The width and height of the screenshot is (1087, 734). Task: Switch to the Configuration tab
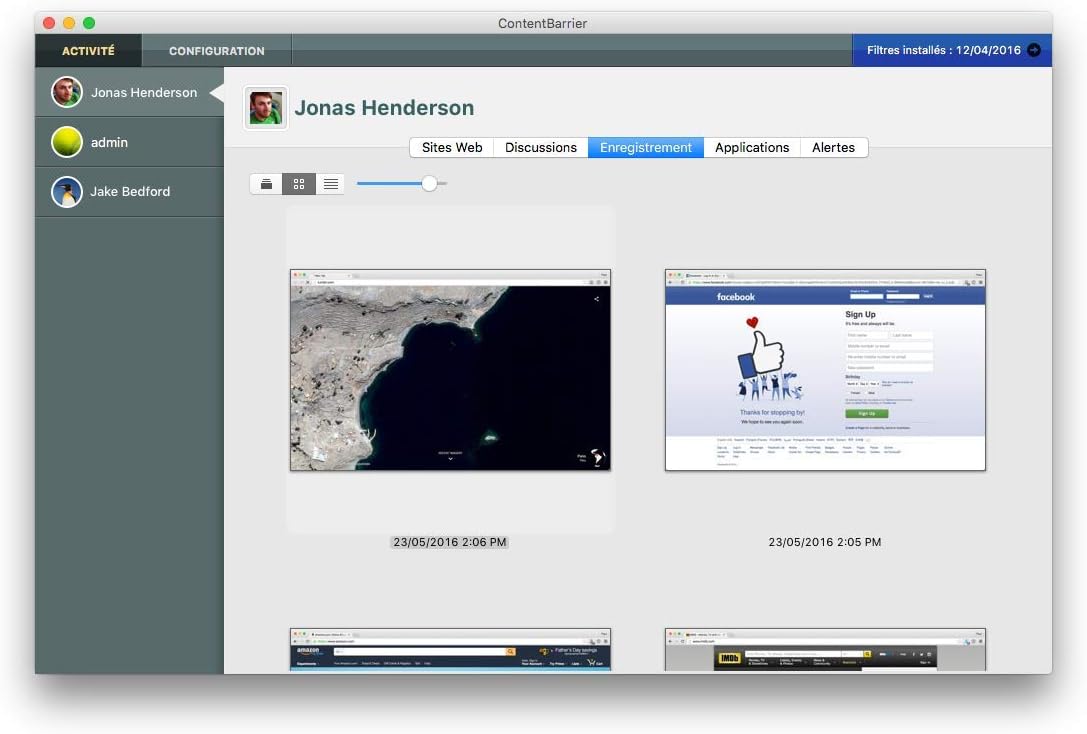coord(216,50)
